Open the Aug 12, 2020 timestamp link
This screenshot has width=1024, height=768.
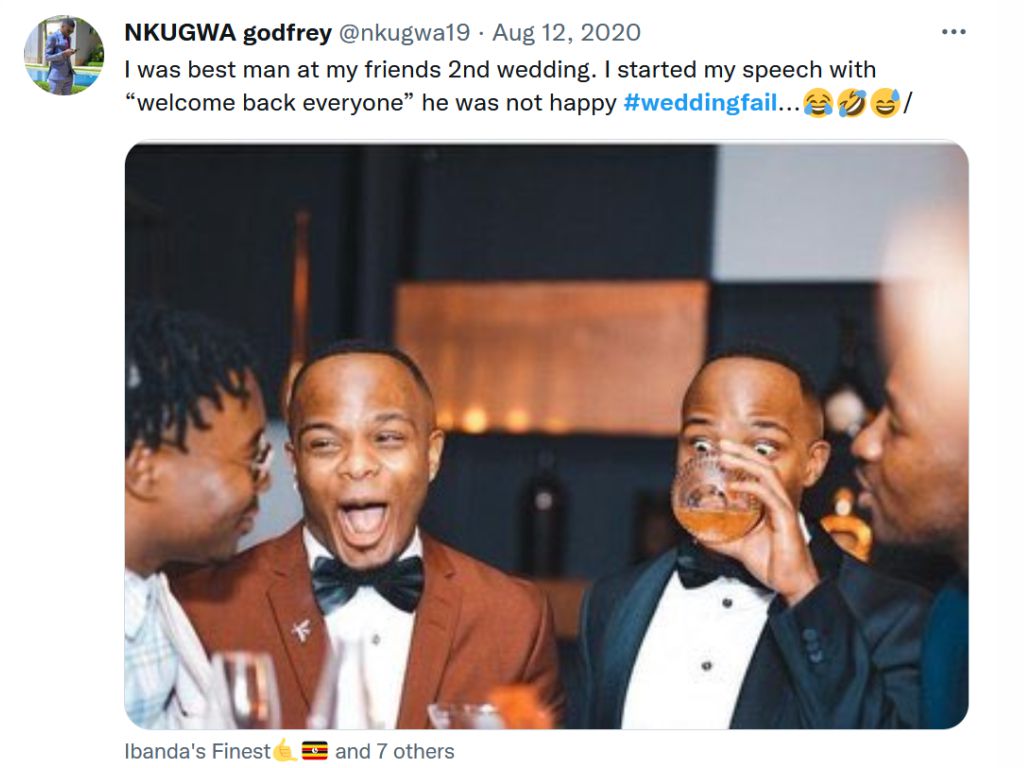tap(566, 33)
